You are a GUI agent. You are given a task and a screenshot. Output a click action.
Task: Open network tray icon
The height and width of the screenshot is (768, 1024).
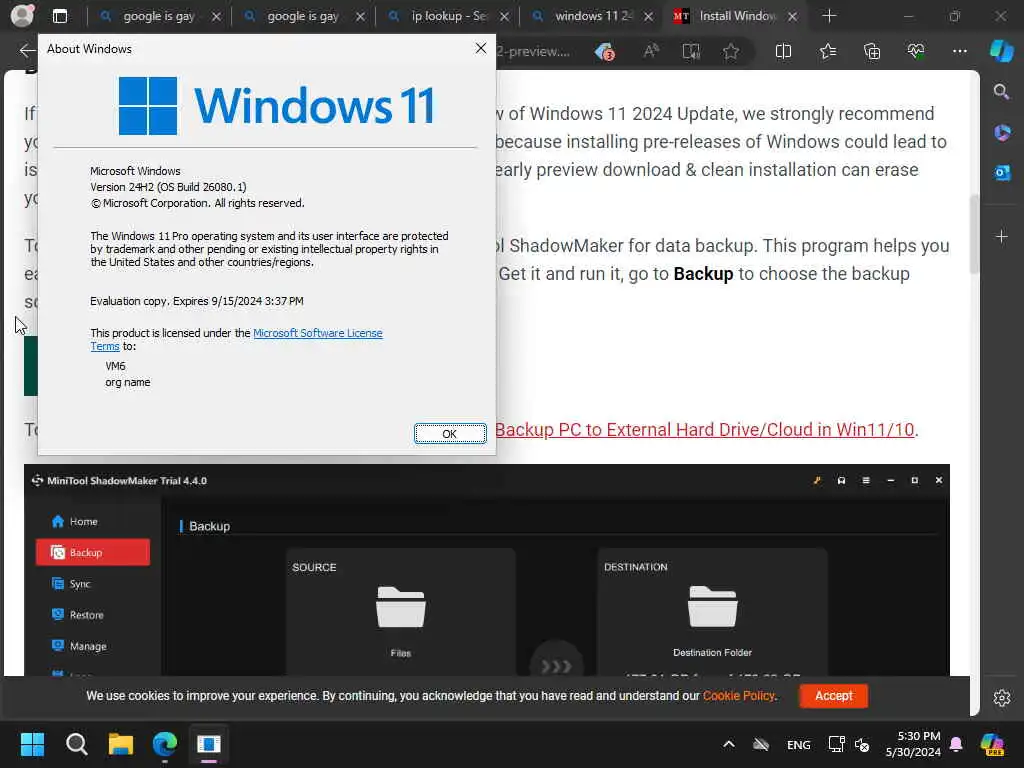click(836, 744)
